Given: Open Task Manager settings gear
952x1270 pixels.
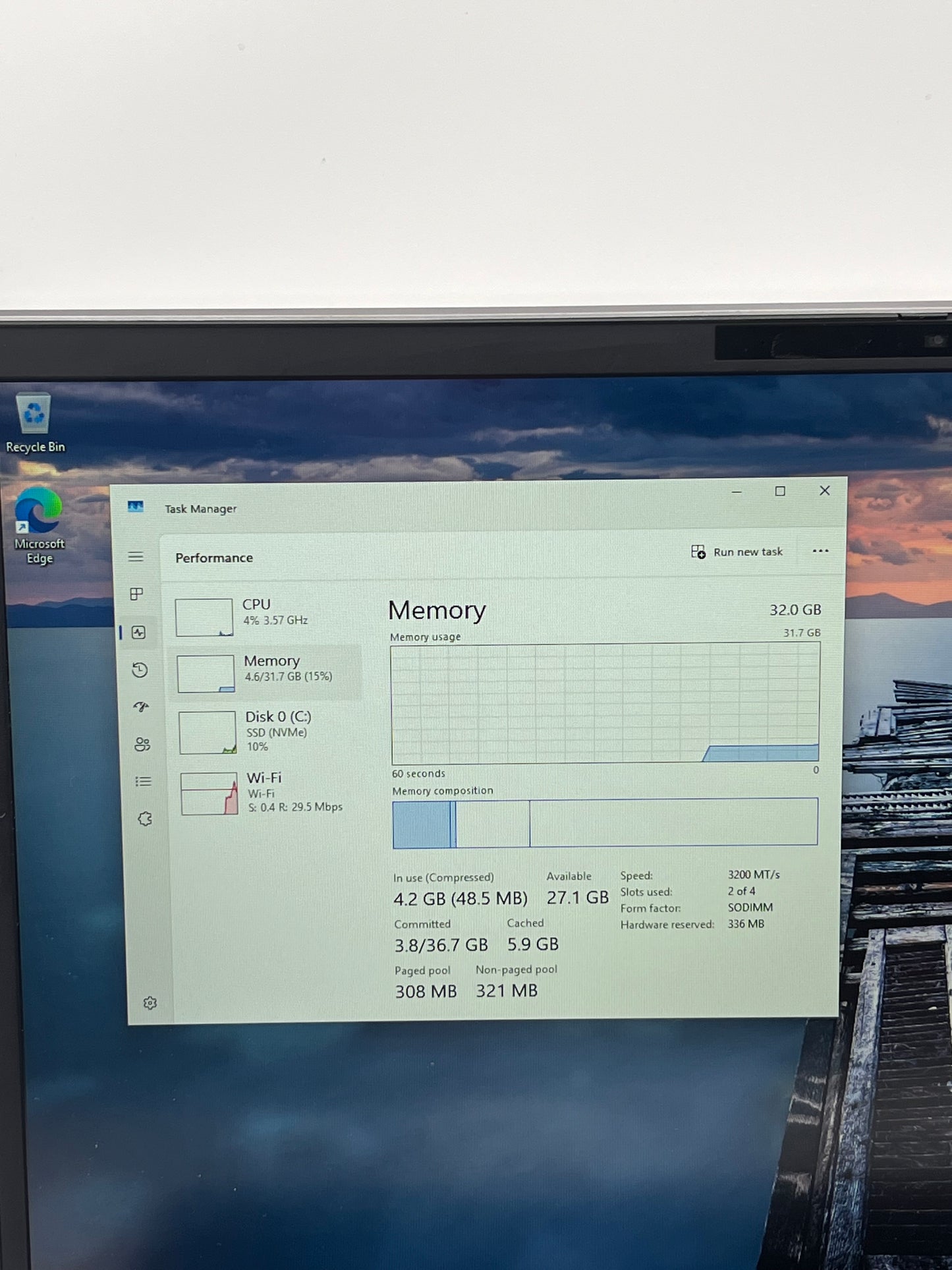Looking at the screenshot, I should click(150, 1003).
